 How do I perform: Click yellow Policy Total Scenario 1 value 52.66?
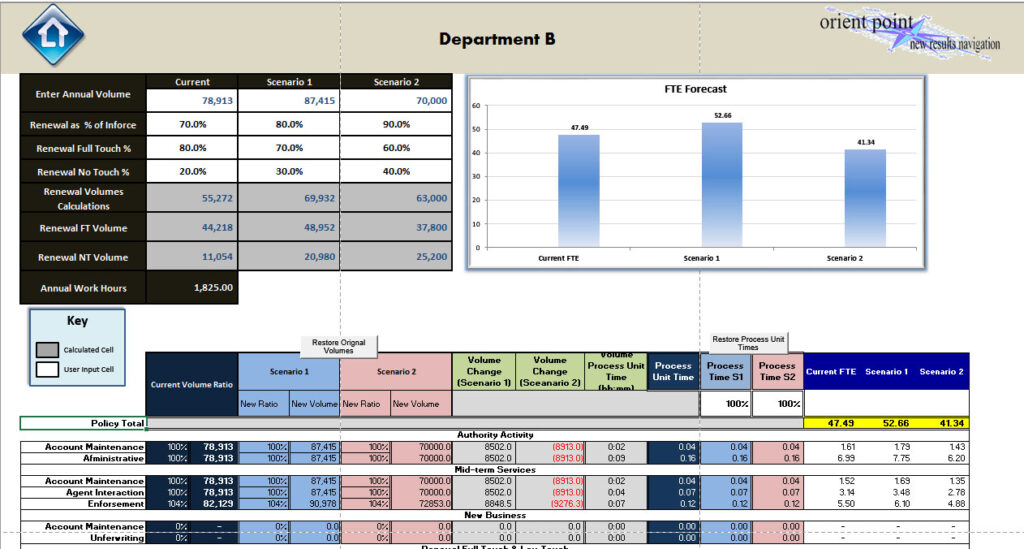(895, 423)
